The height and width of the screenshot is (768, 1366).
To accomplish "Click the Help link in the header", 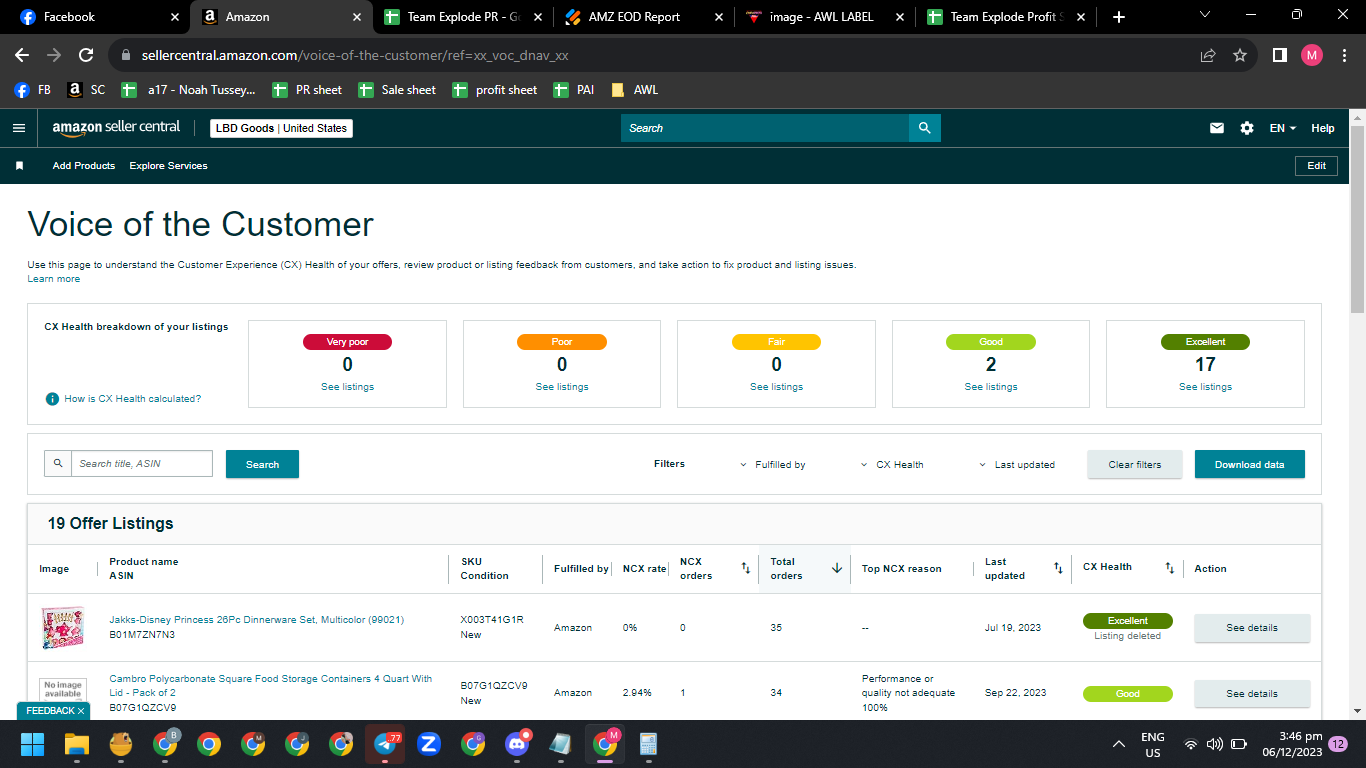I will pyautogui.click(x=1323, y=128).
